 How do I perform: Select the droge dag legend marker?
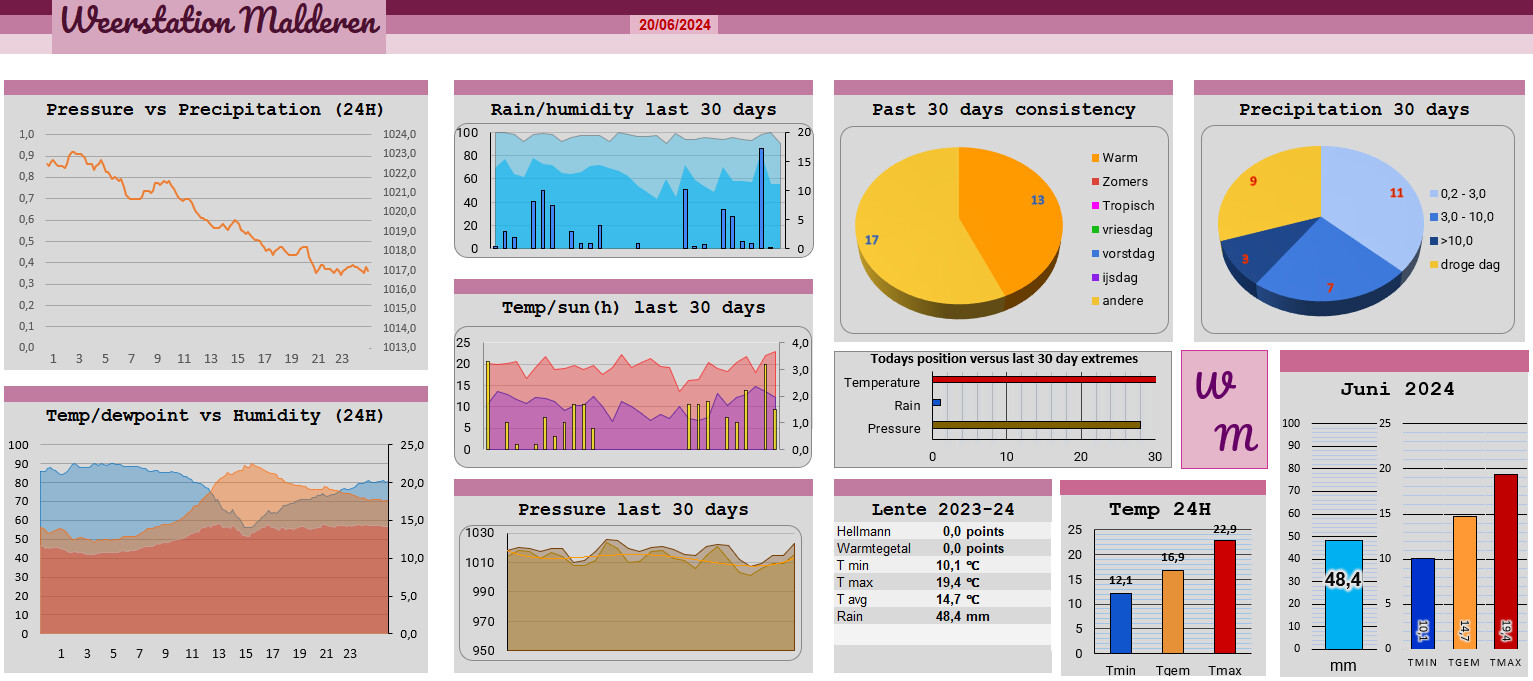tap(1434, 265)
